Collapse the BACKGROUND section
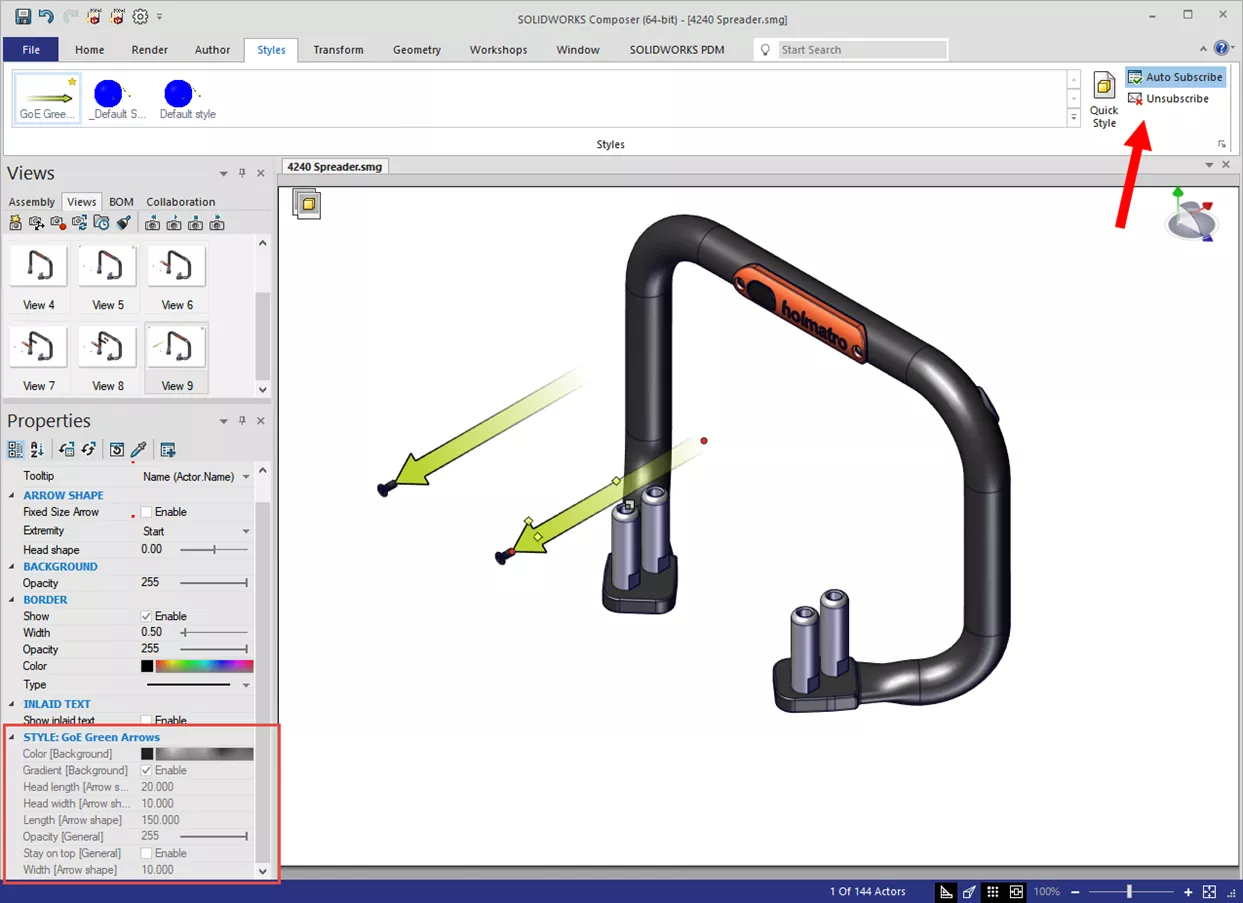Viewport: 1243px width, 903px height. click(x=12, y=566)
